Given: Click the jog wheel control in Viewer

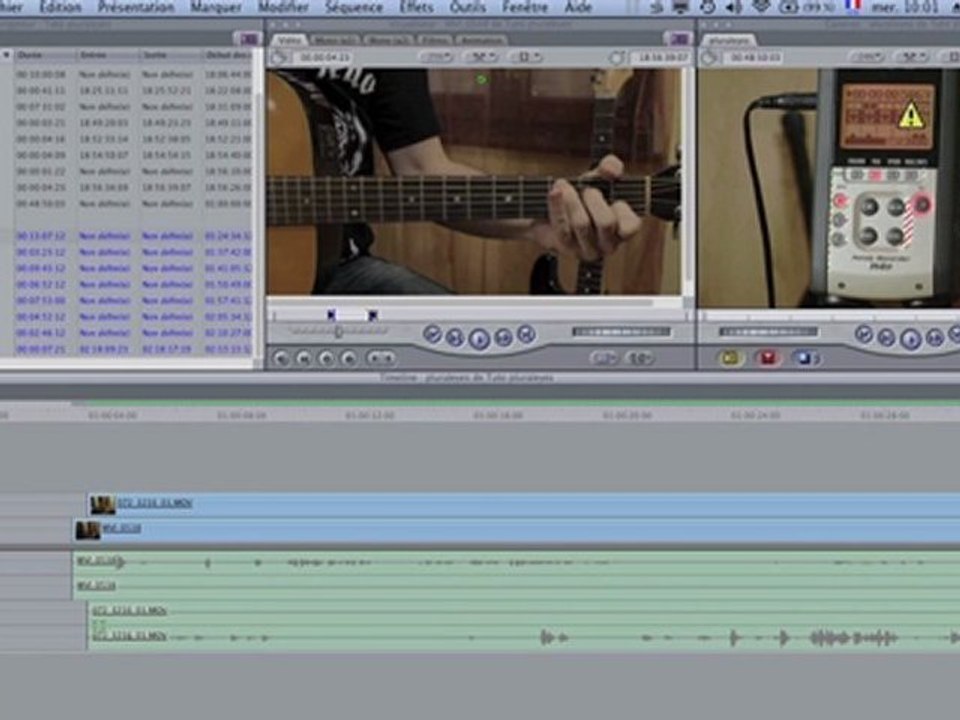Looking at the screenshot, I should click(x=621, y=332).
